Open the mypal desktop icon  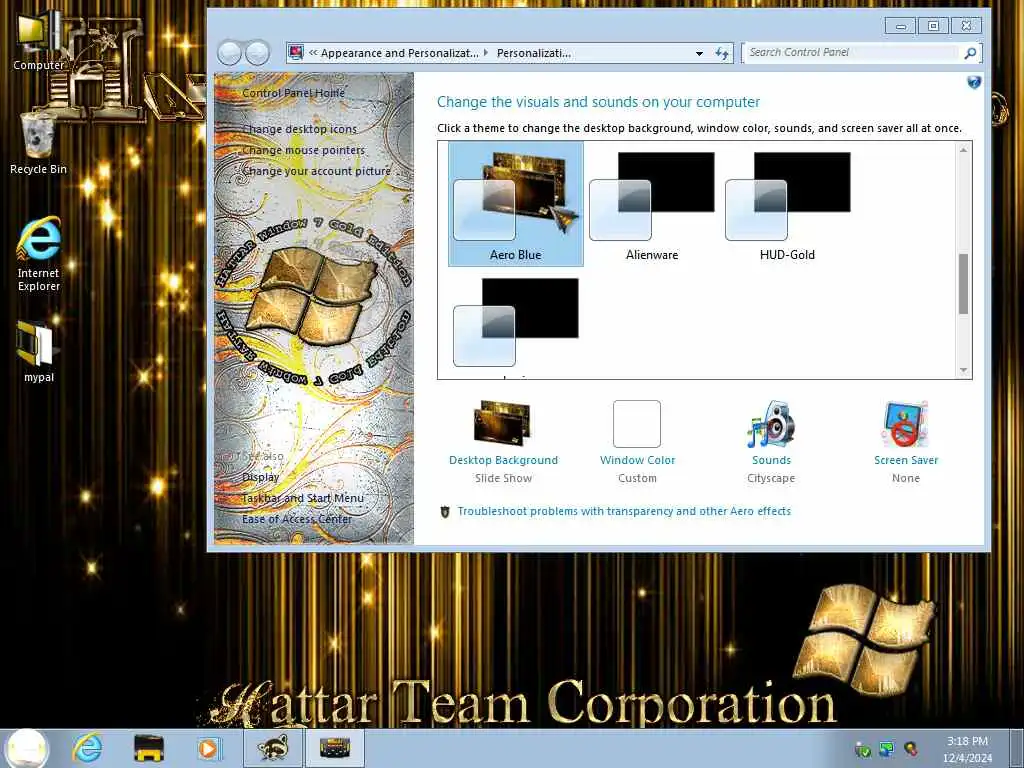coord(39,352)
